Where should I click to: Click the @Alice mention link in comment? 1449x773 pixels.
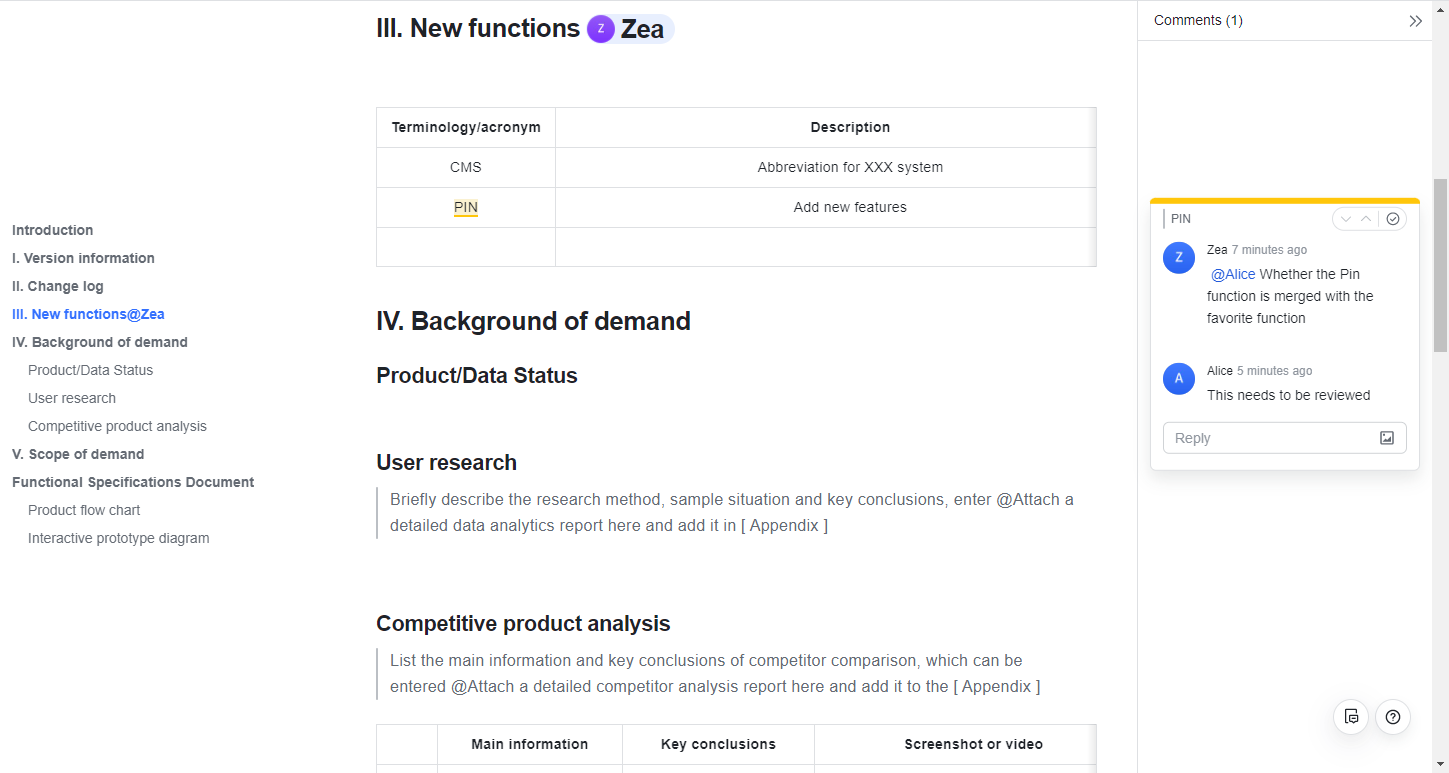pos(1232,274)
